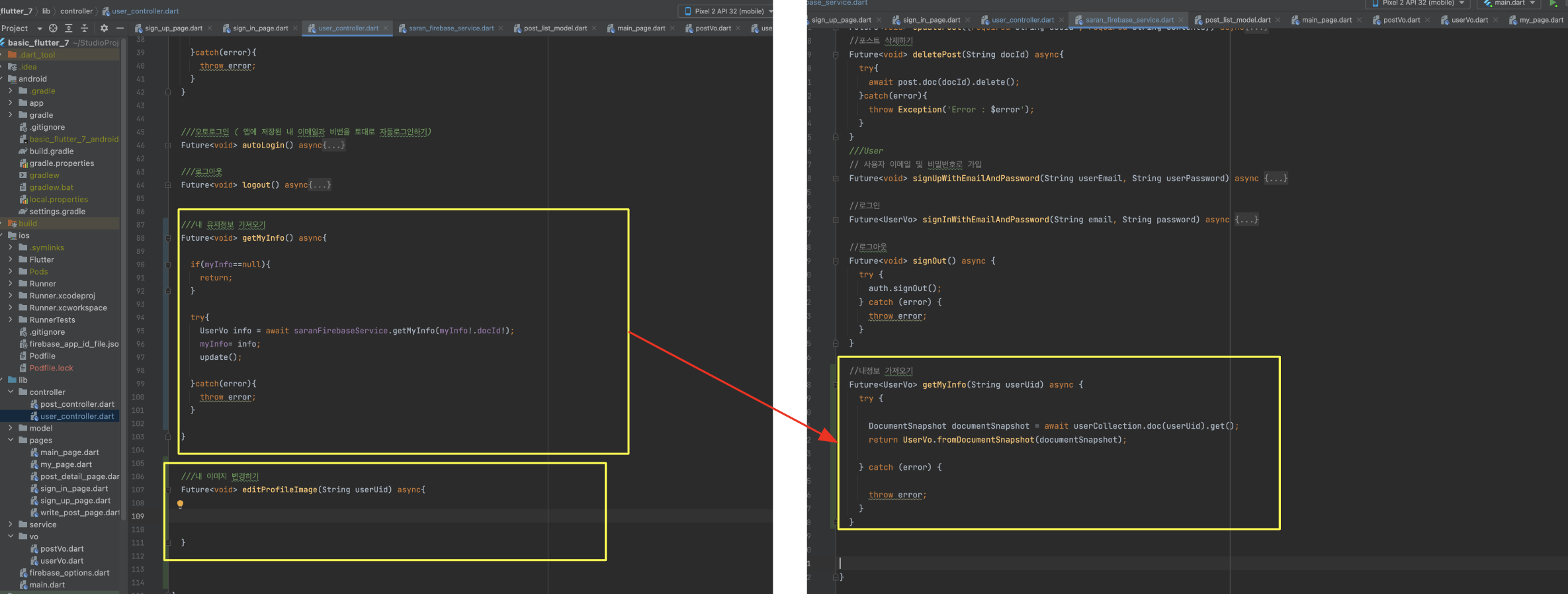
Task: Expand the .gradle folder in tree
Action: click(x=11, y=91)
